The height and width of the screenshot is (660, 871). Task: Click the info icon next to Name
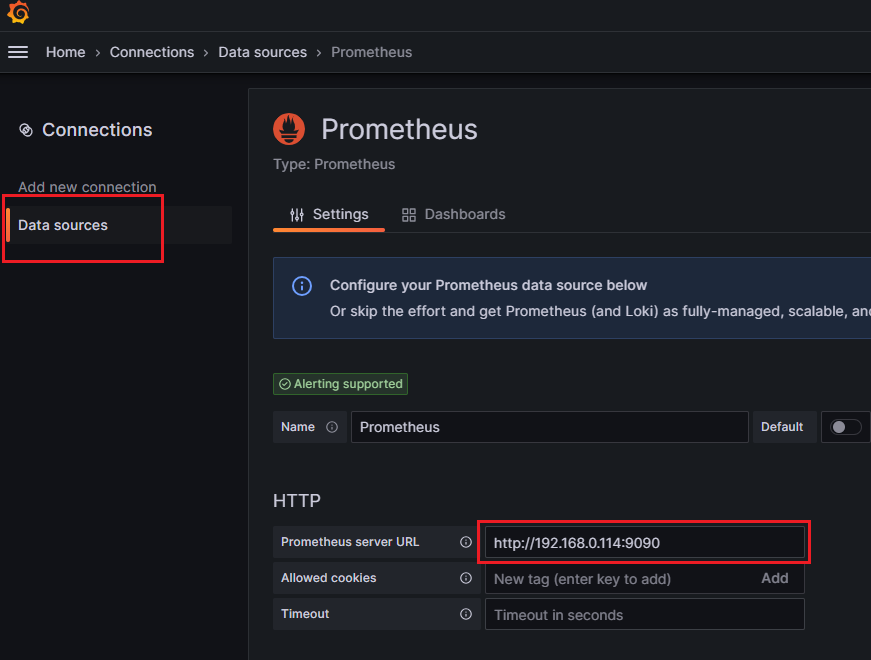pyautogui.click(x=332, y=427)
